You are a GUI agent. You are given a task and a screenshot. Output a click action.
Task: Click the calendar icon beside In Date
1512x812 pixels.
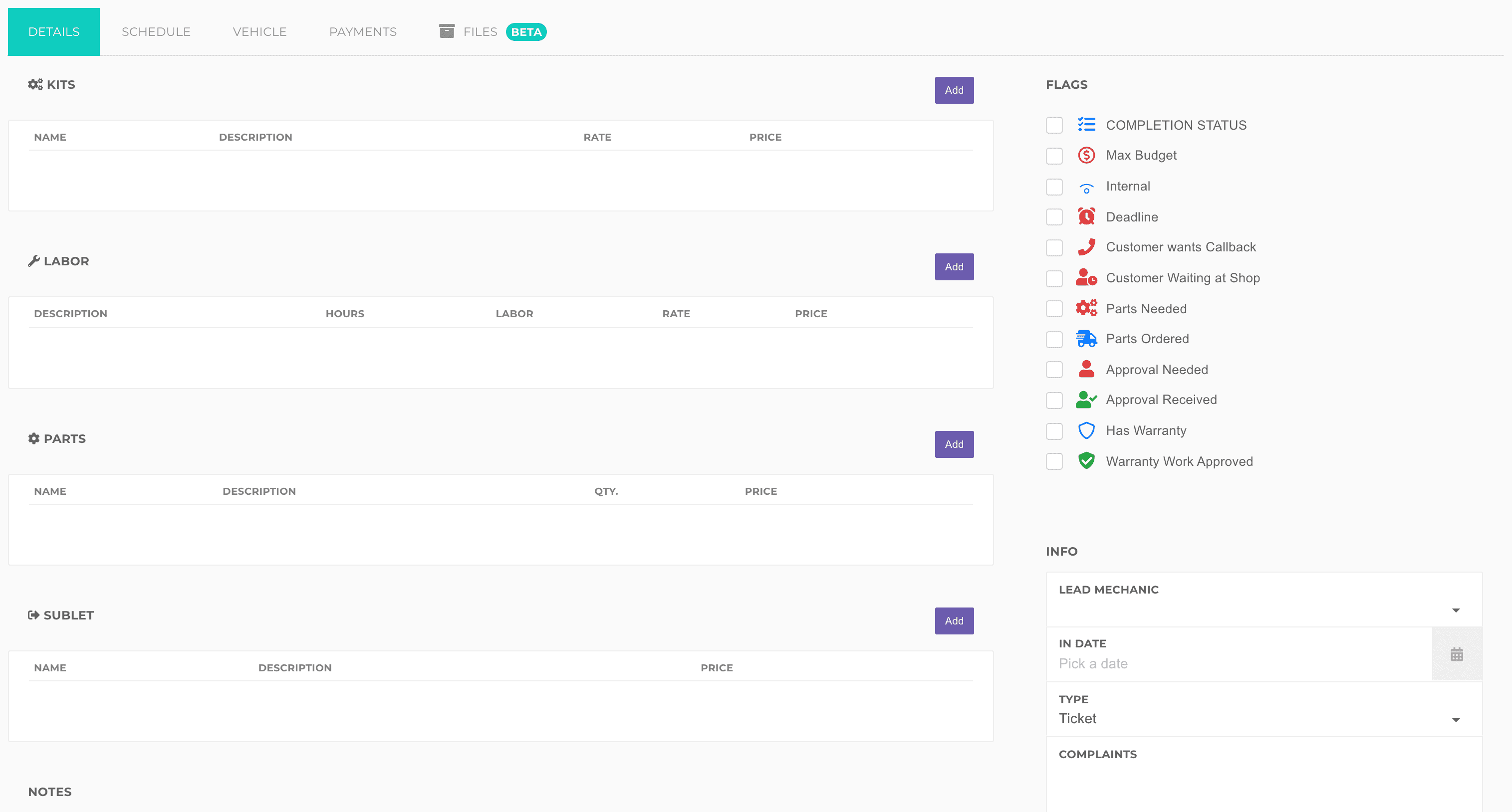pyautogui.click(x=1456, y=654)
